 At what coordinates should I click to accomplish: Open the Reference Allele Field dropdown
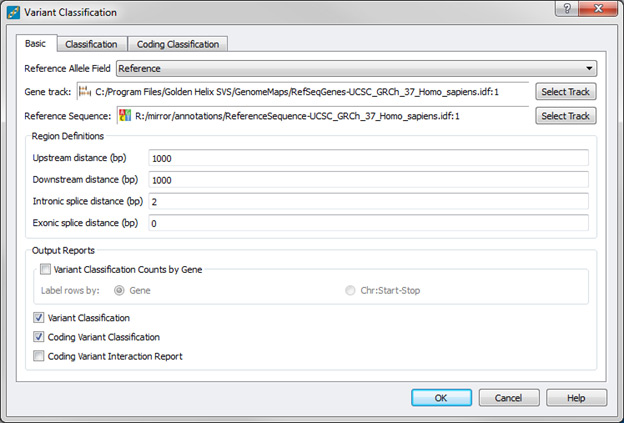pyautogui.click(x=357, y=69)
